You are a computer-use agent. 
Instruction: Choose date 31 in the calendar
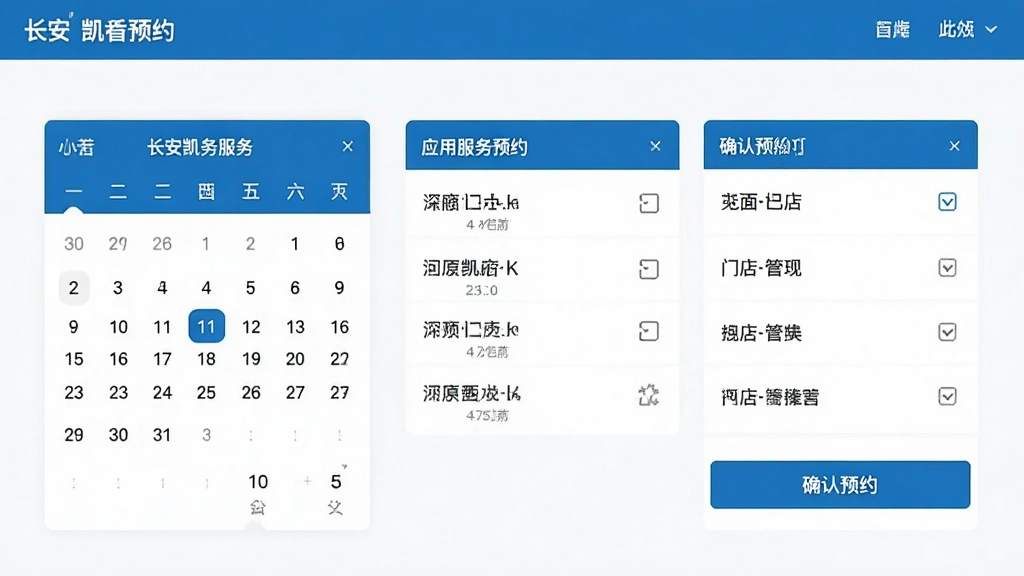pyautogui.click(x=162, y=435)
